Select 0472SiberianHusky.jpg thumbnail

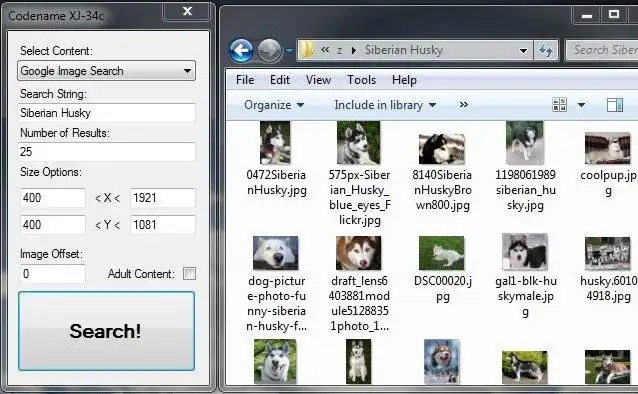click(275, 143)
